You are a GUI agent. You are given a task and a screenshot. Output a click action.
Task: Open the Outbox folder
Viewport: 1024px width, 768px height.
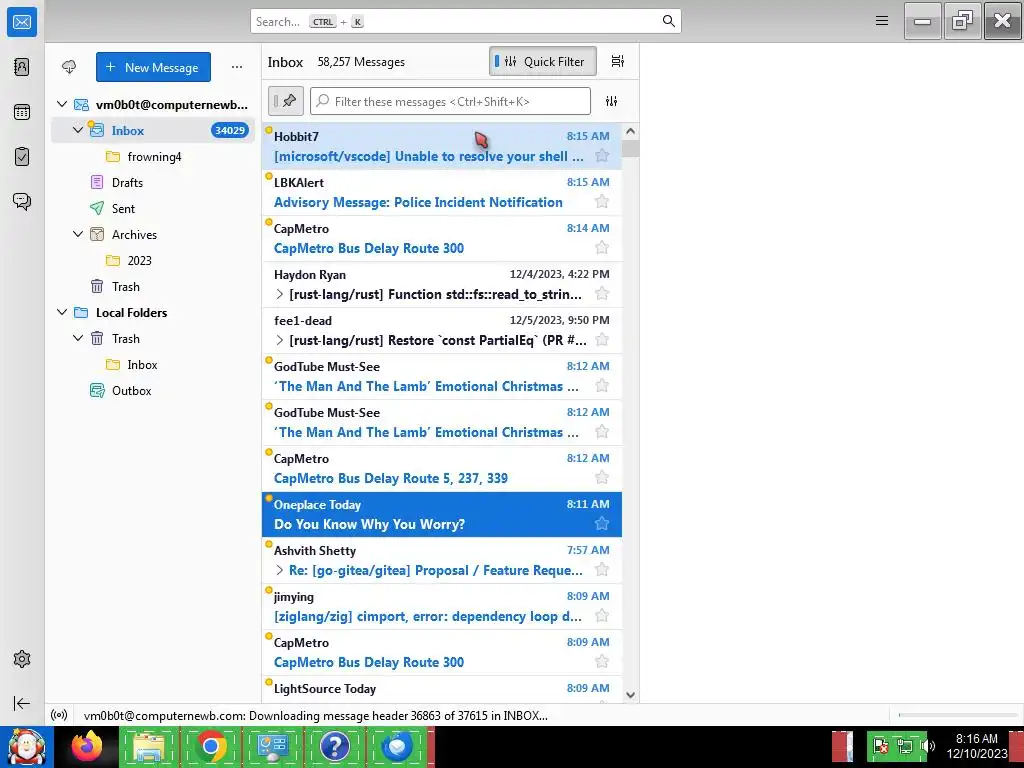[153, 391]
